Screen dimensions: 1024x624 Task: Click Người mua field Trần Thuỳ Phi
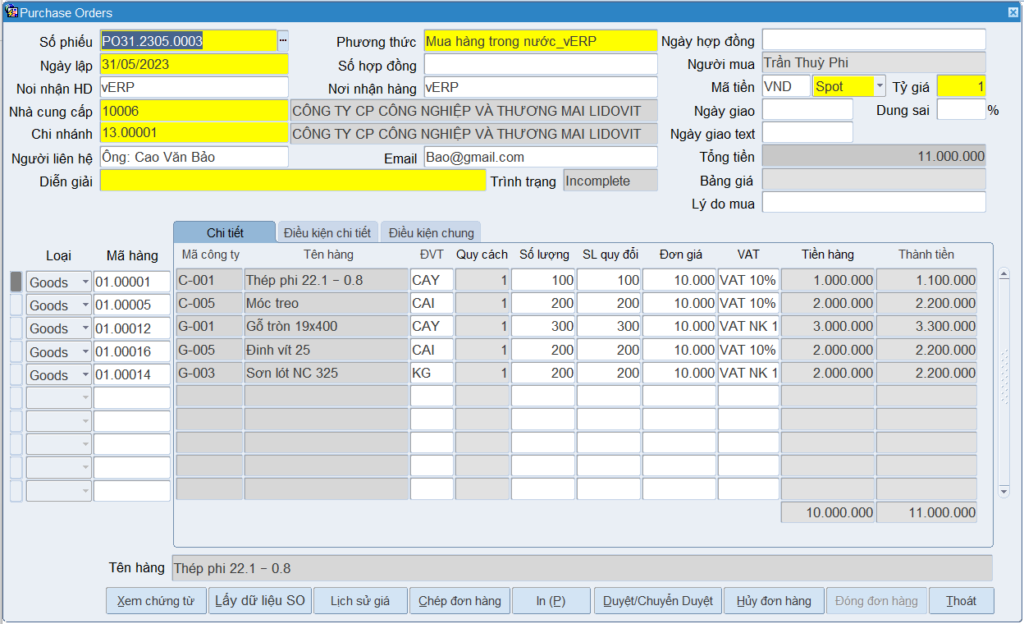(874, 63)
